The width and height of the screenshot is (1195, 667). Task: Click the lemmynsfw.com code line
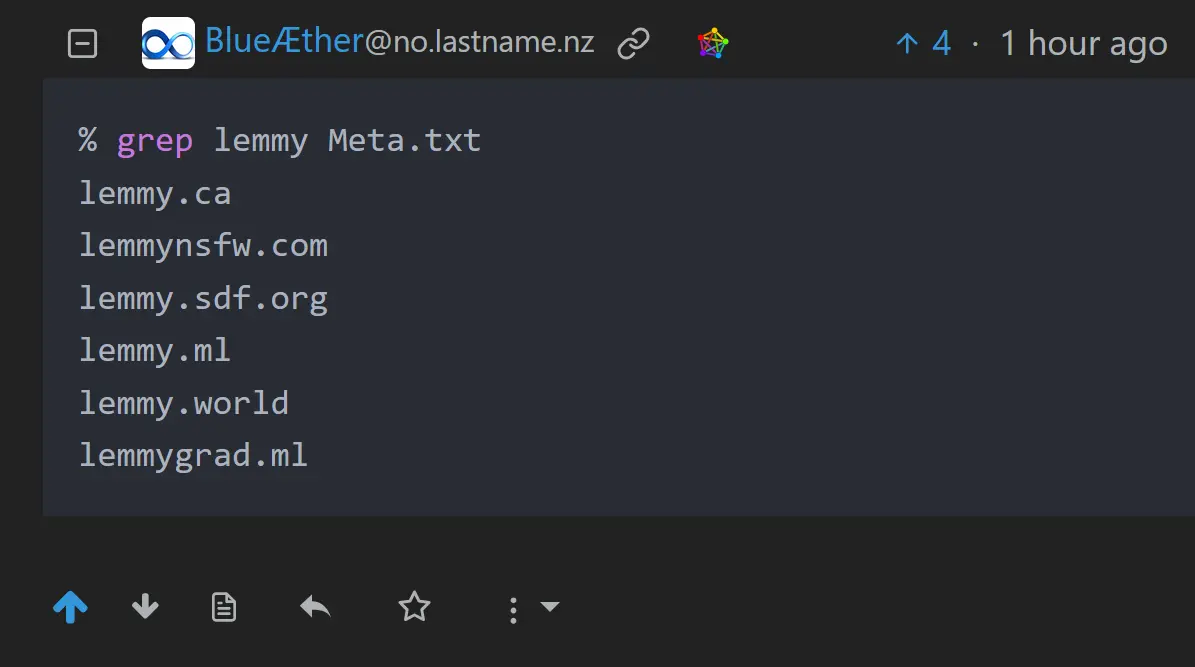point(203,245)
